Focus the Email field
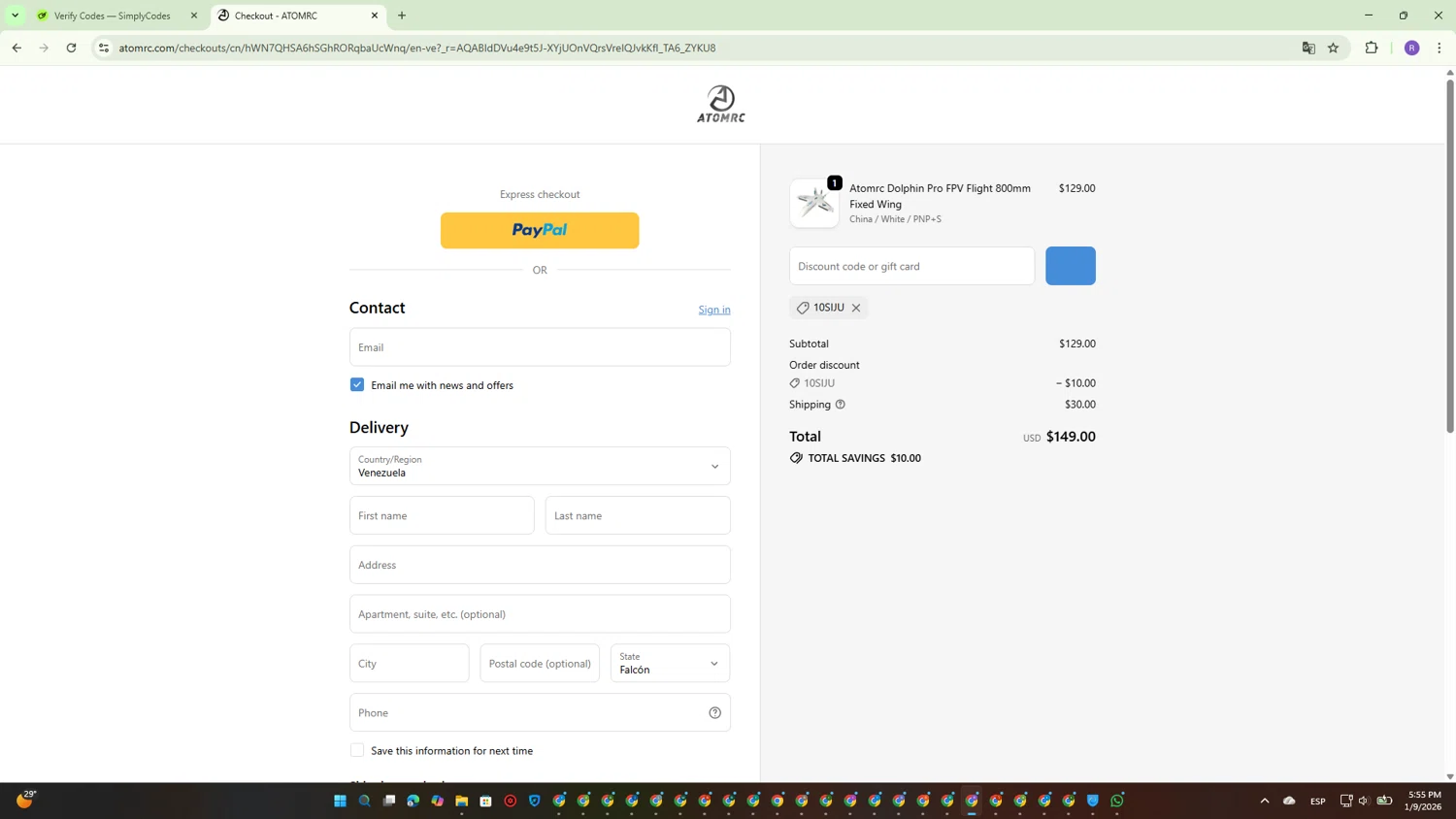 pos(540,347)
